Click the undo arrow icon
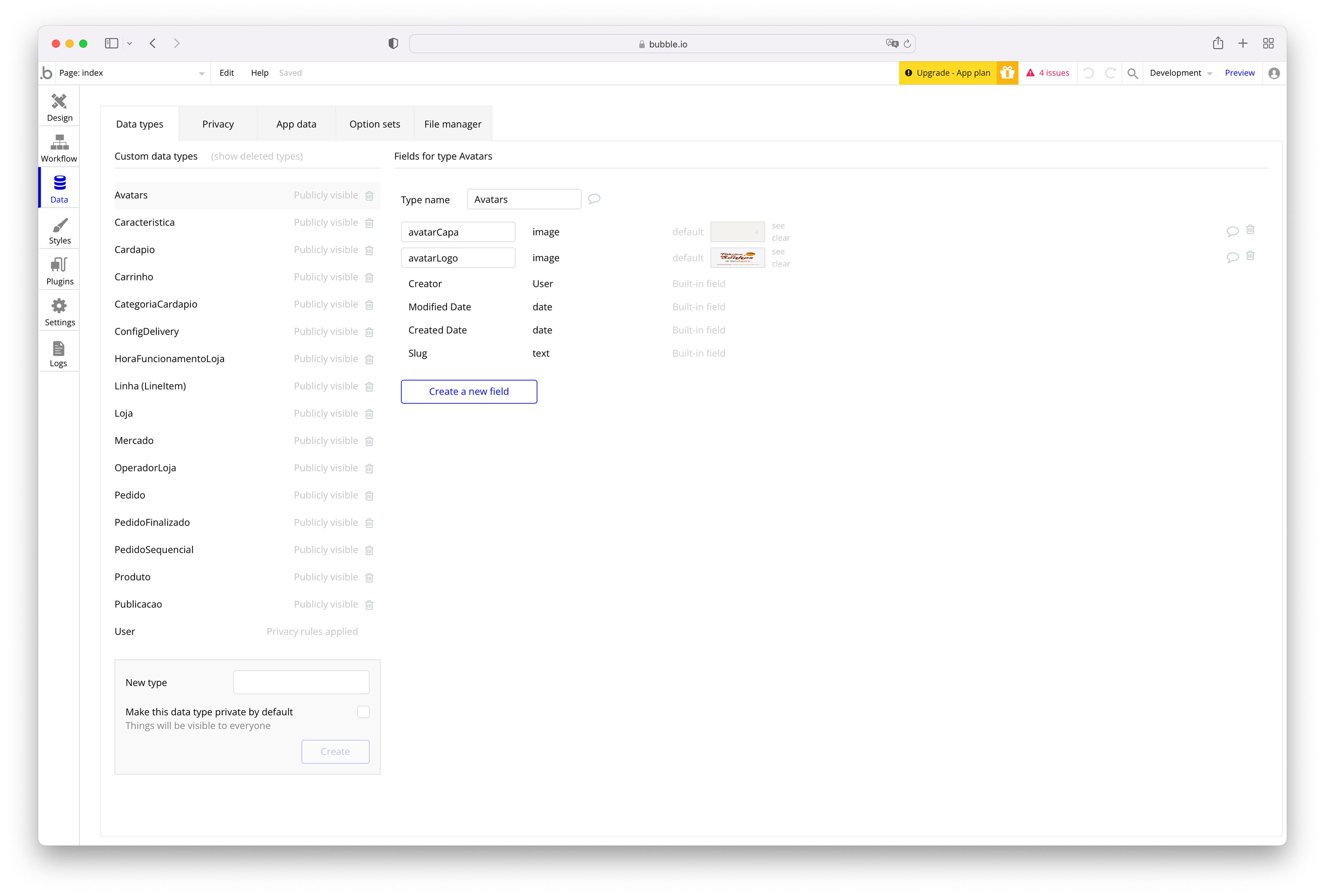 coord(1088,73)
